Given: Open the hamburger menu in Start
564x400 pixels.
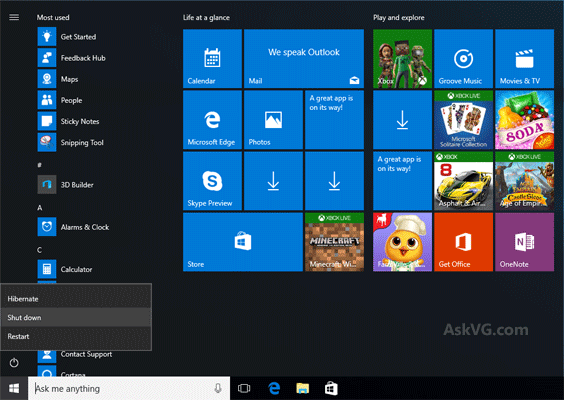Looking at the screenshot, I should 14,17.
